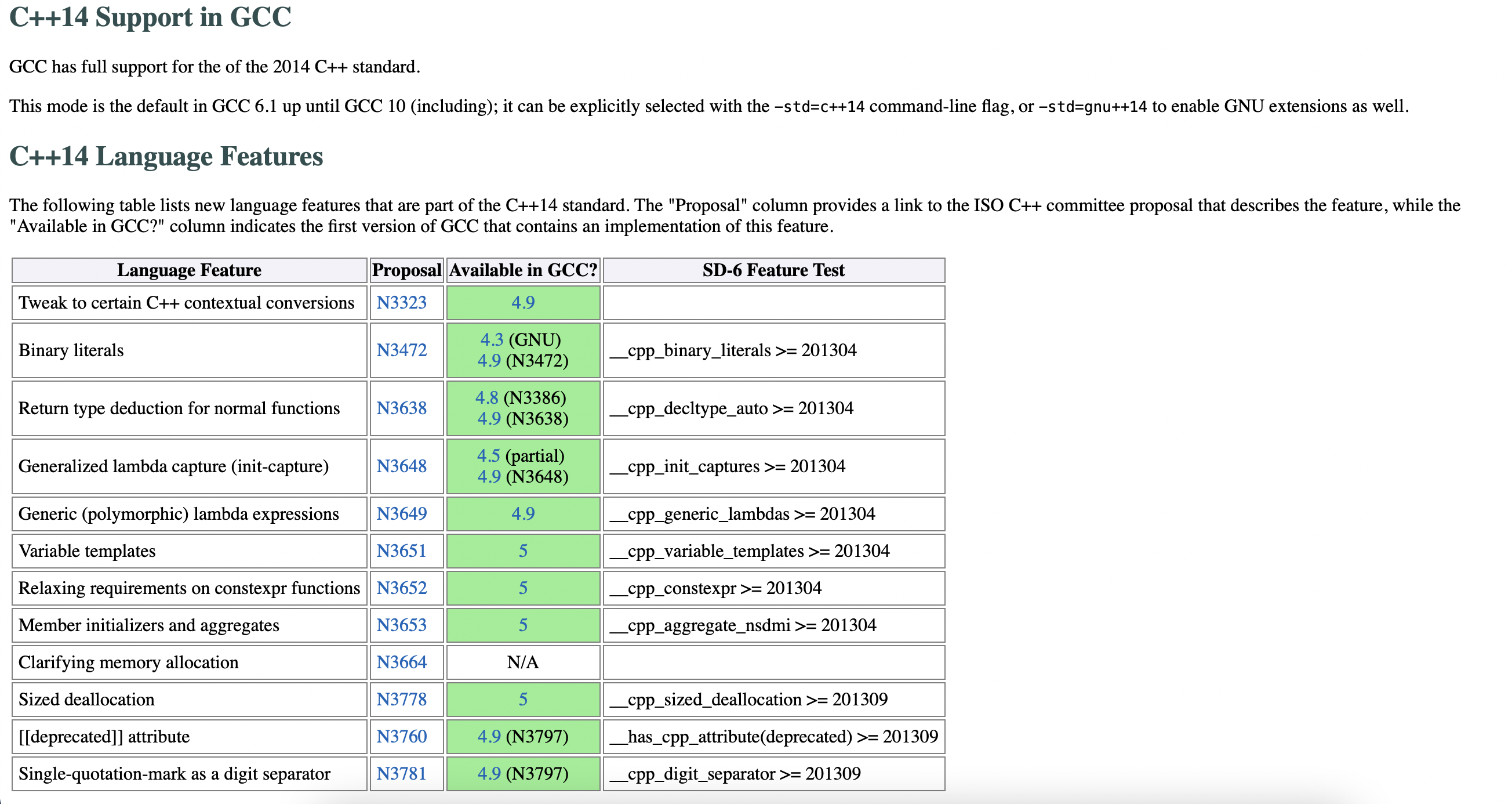The height and width of the screenshot is (804, 1512).
Task: Open N3653 member initializers proposal
Action: coord(401,625)
